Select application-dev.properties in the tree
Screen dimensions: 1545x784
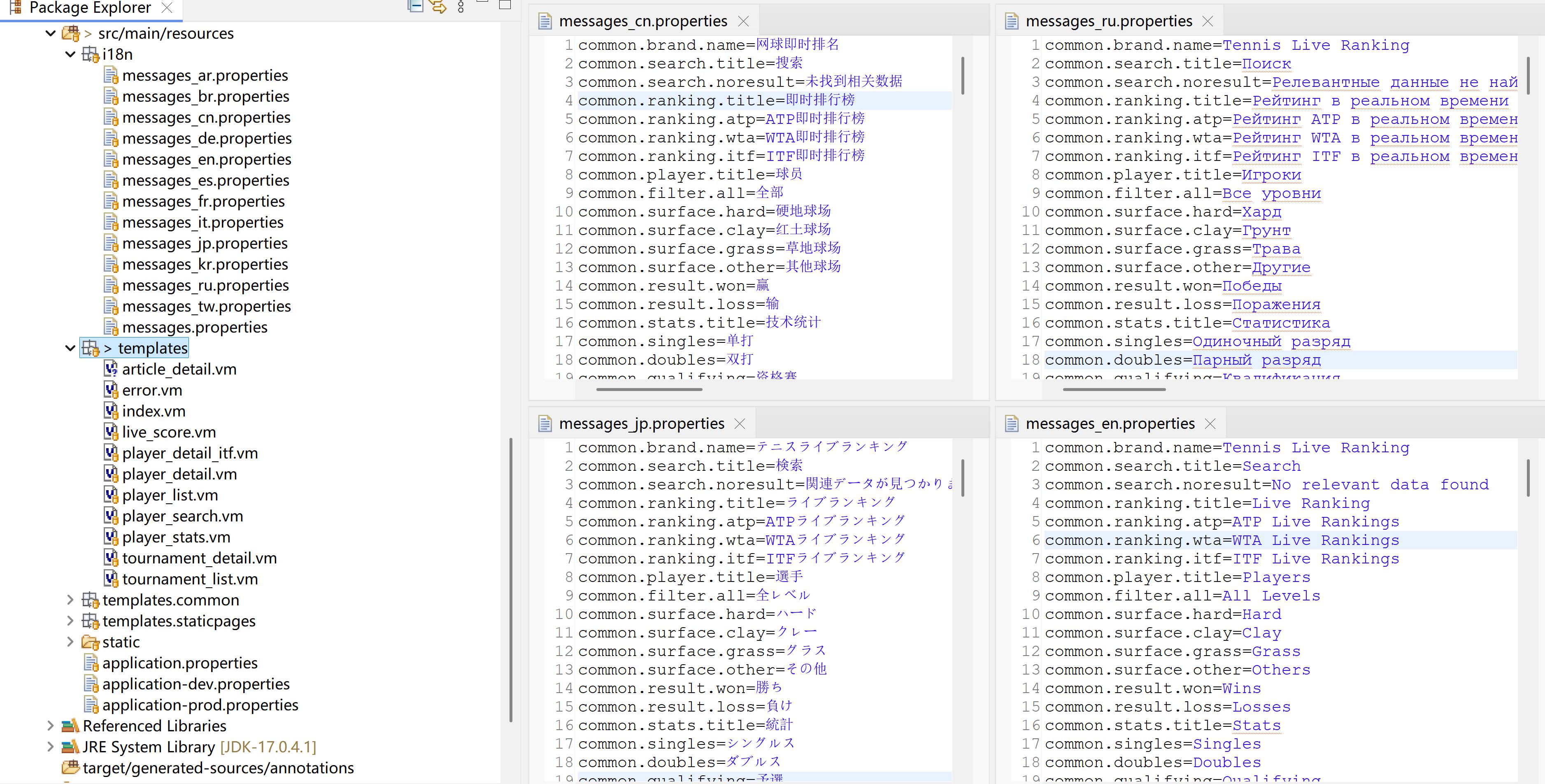point(195,684)
